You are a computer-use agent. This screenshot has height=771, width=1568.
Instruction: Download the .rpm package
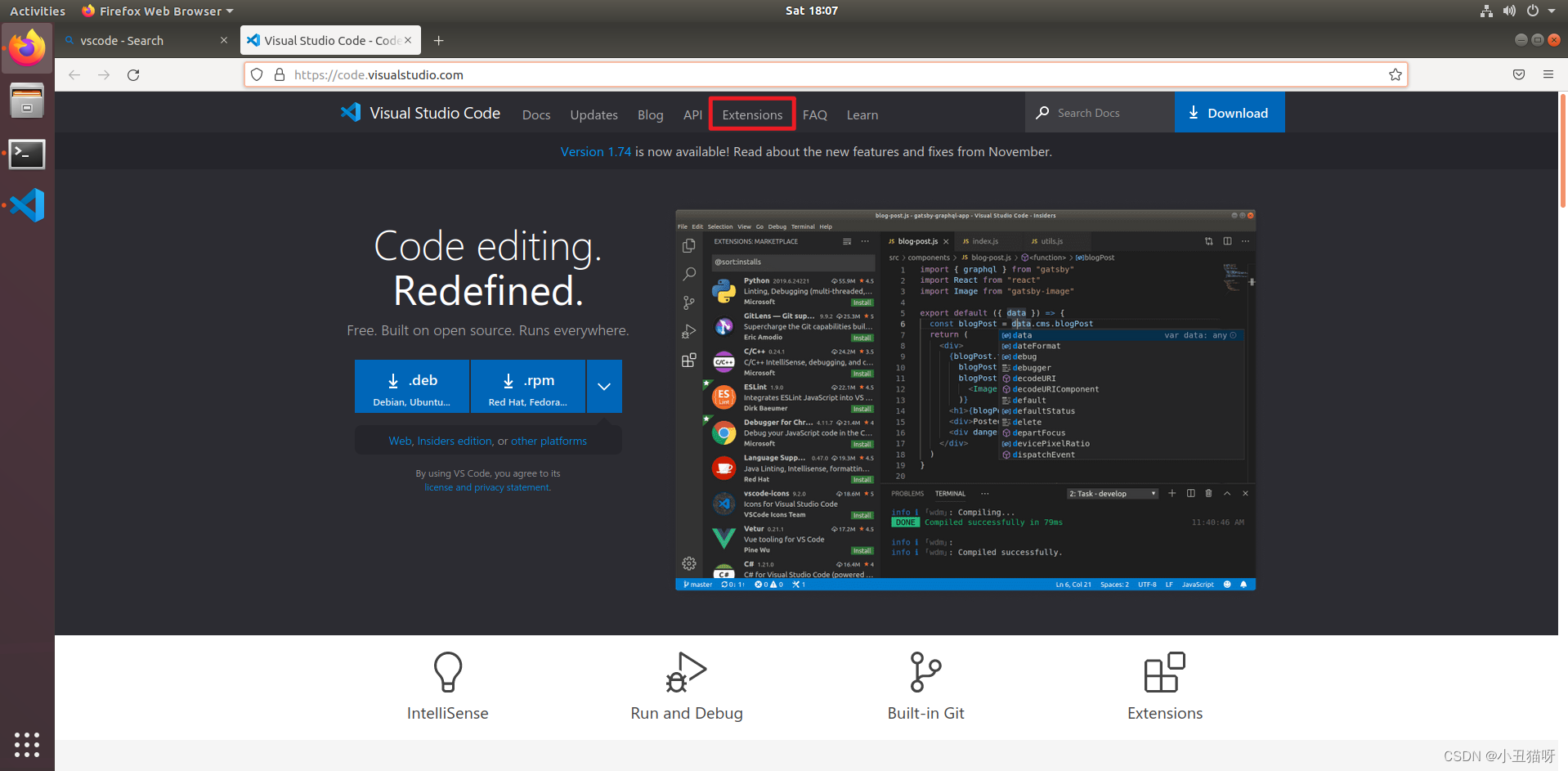(x=528, y=387)
